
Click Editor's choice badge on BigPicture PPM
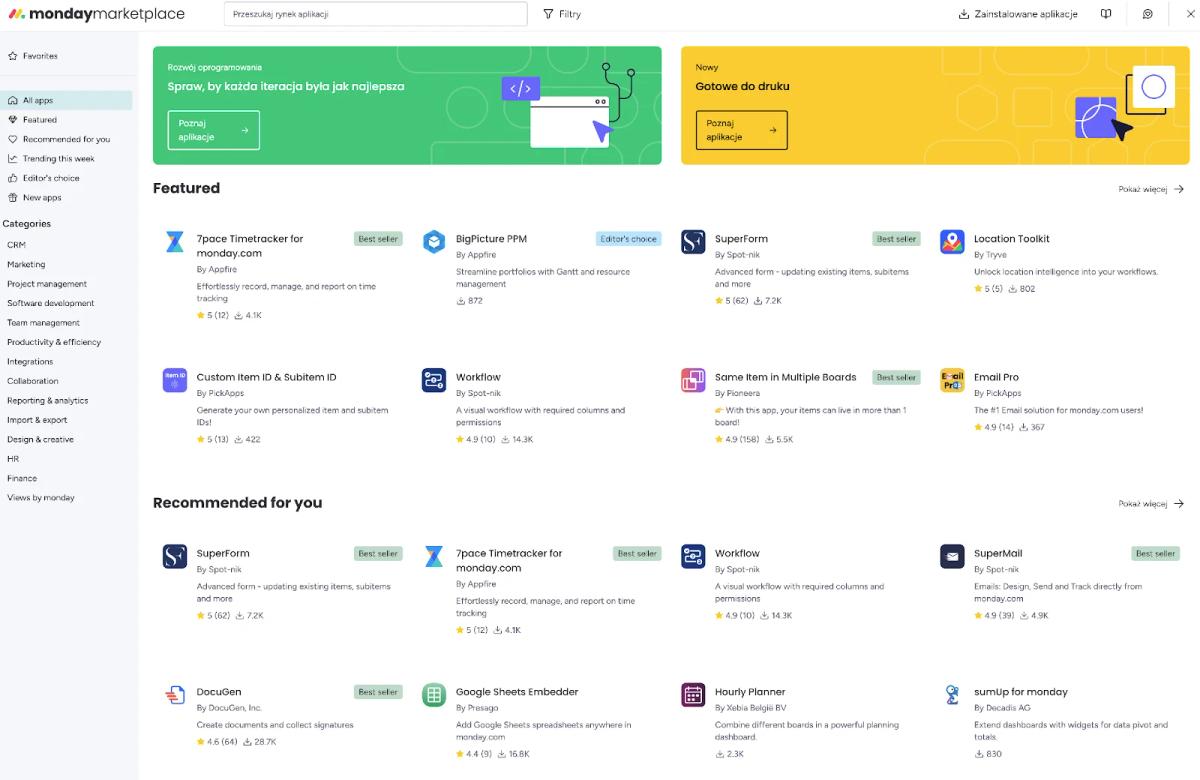point(628,239)
